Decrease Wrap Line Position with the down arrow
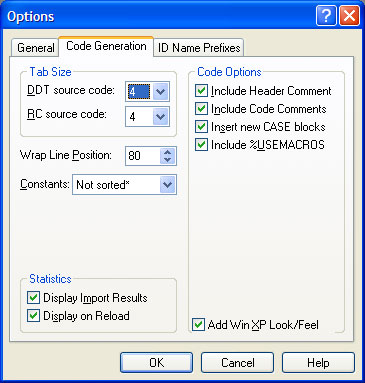Screen dimensions: 365x383 (167, 160)
